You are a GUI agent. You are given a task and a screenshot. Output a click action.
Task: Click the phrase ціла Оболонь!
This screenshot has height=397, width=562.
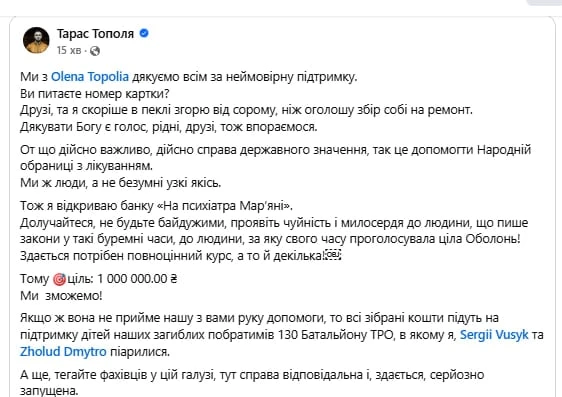tap(492, 239)
